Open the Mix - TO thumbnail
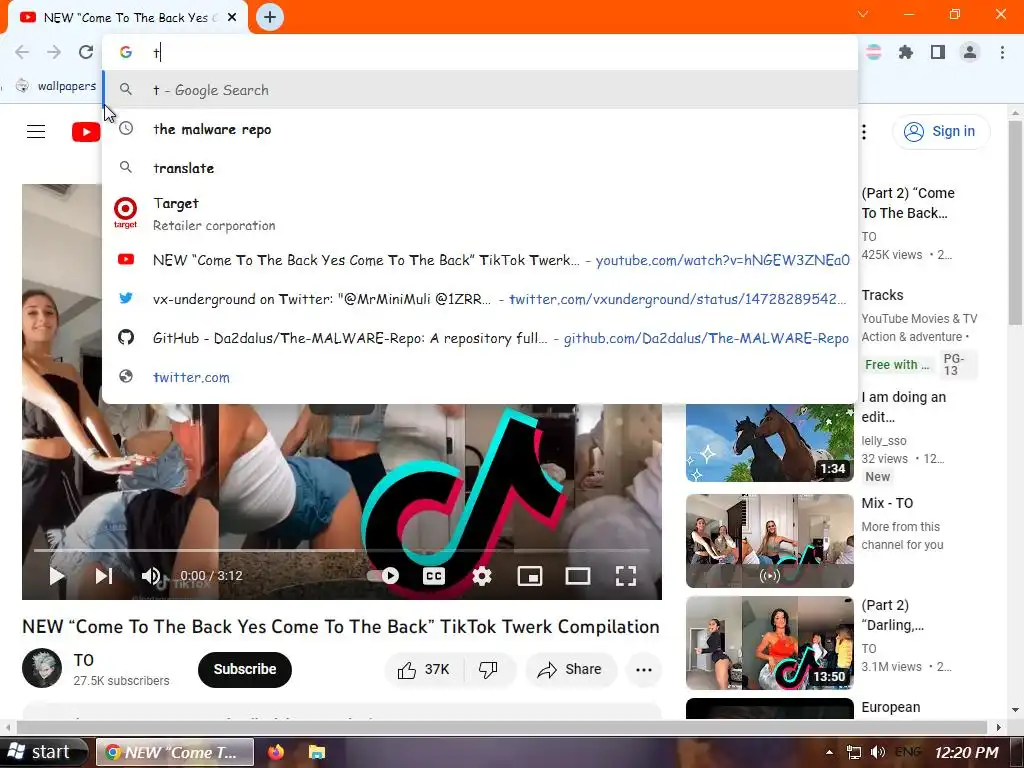Image resolution: width=1024 pixels, height=768 pixels. (x=770, y=541)
